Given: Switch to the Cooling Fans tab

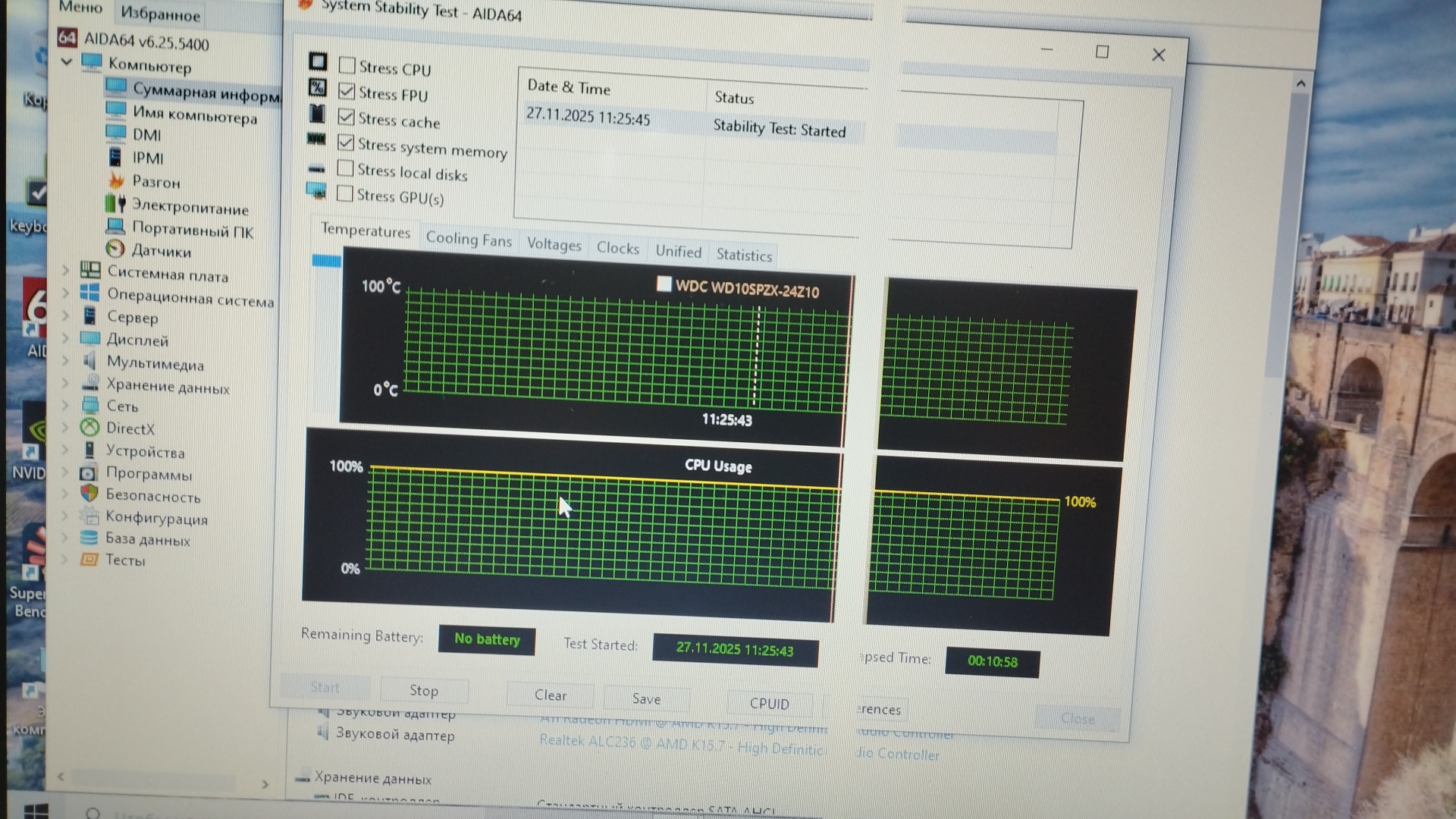Looking at the screenshot, I should (x=468, y=239).
